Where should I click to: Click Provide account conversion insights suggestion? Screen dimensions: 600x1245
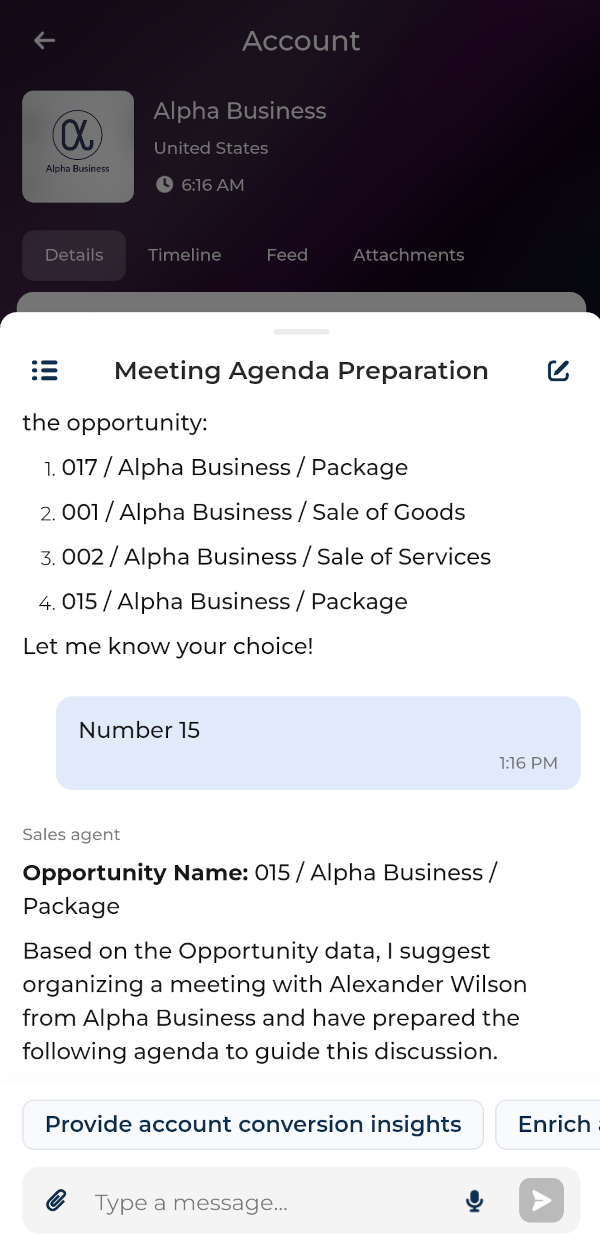(253, 1125)
